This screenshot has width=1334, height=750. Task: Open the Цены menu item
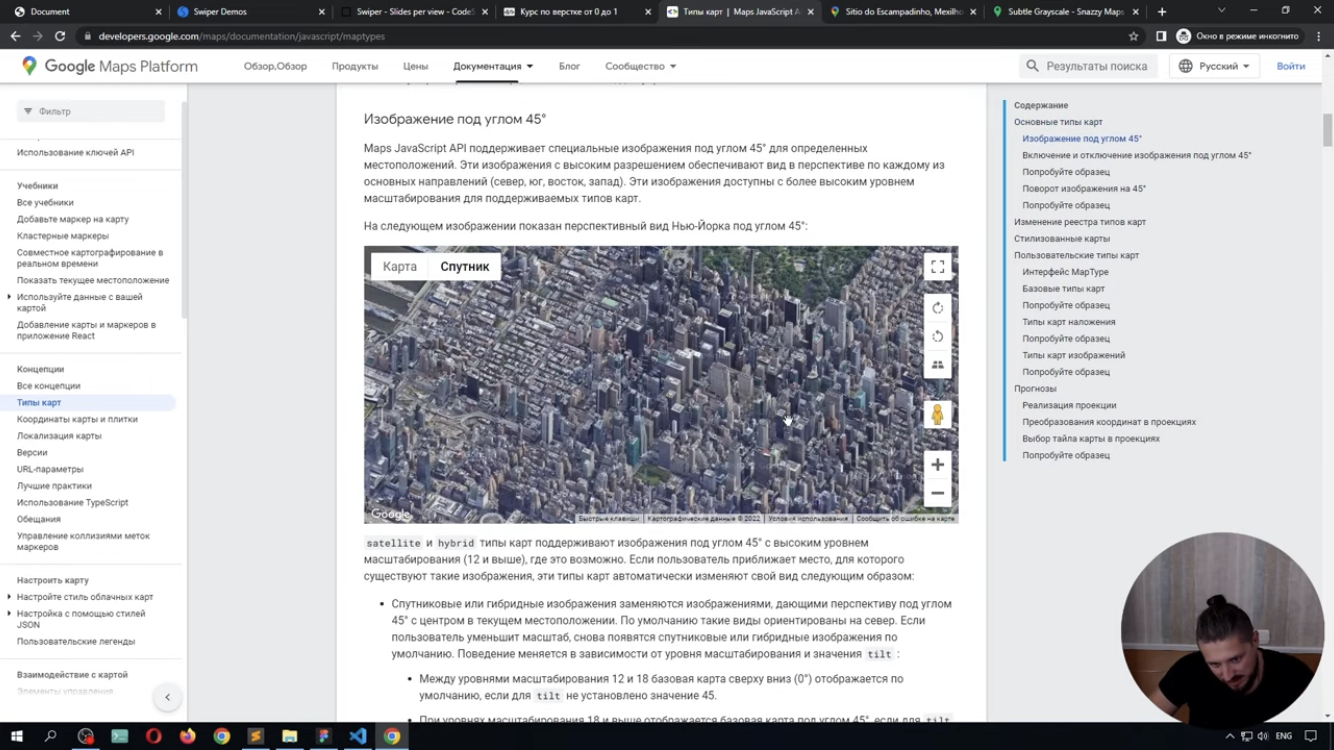416,66
